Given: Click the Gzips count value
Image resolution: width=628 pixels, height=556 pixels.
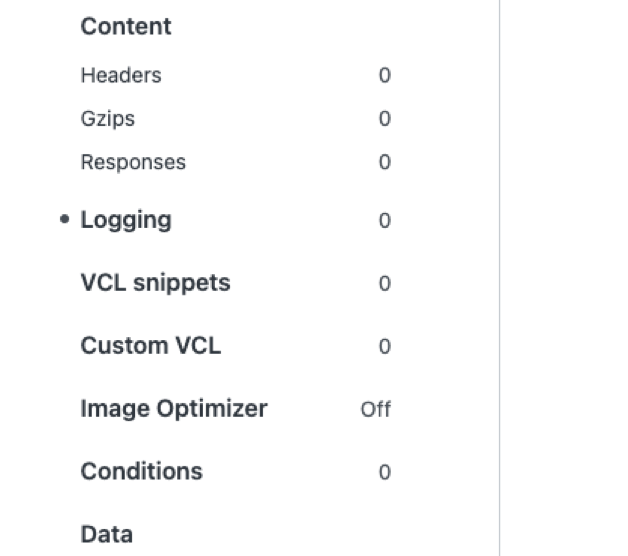Looking at the screenshot, I should 384,120.
